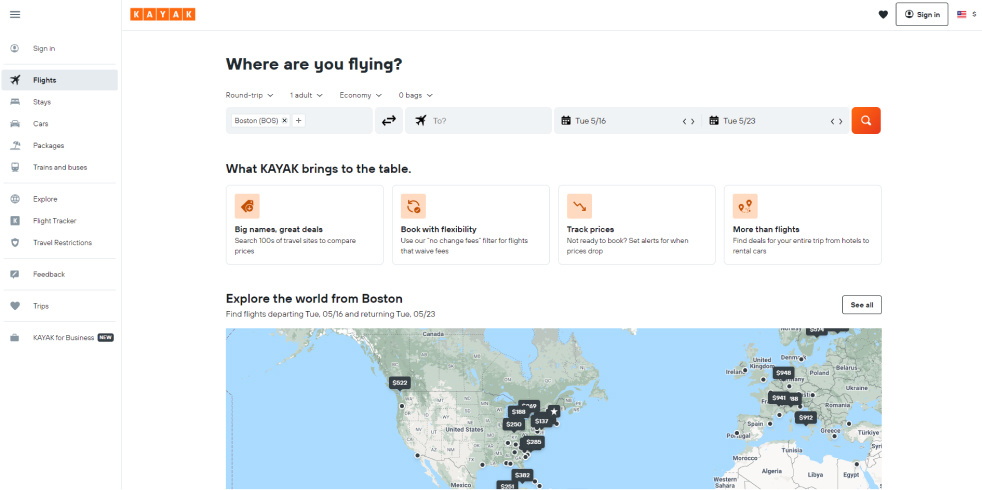Click the Sign in button in header

click(x=921, y=15)
